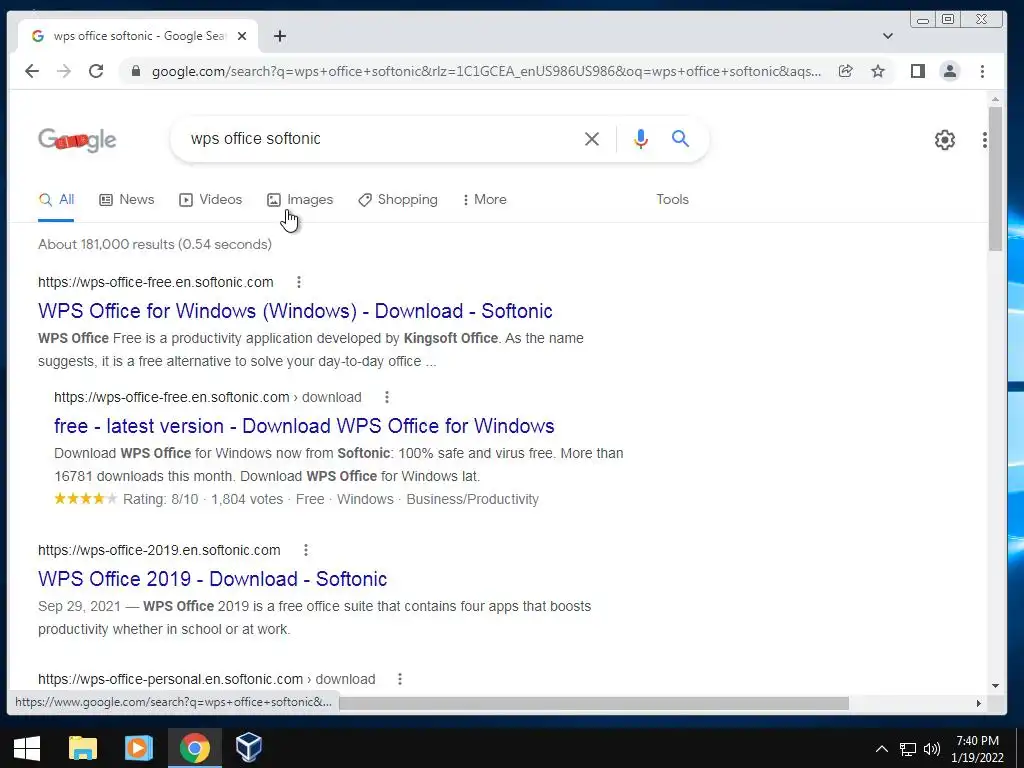Share this page from address bar
This screenshot has width=1024, height=768.
click(845, 71)
